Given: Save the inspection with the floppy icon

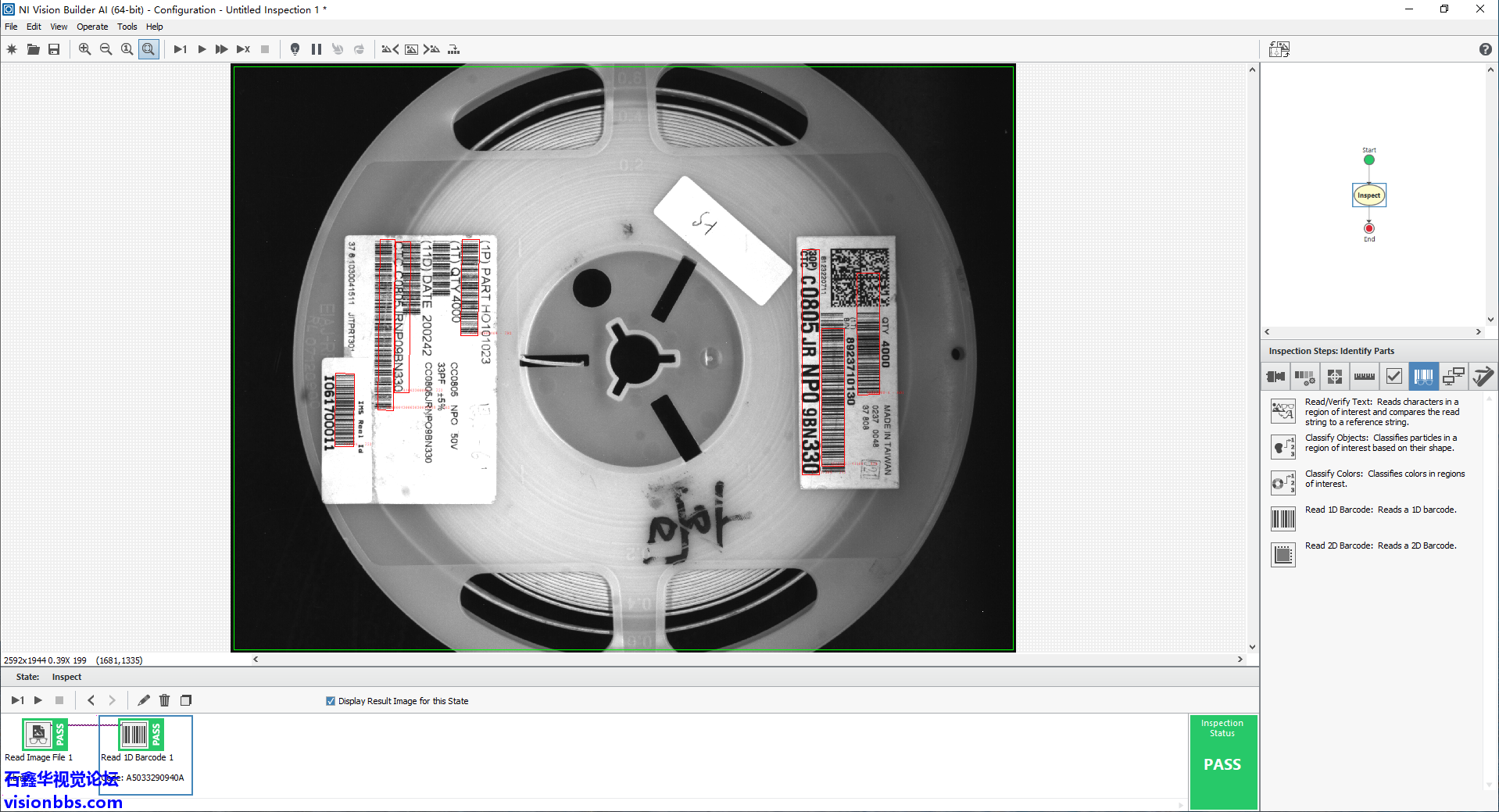Looking at the screenshot, I should click(x=54, y=49).
